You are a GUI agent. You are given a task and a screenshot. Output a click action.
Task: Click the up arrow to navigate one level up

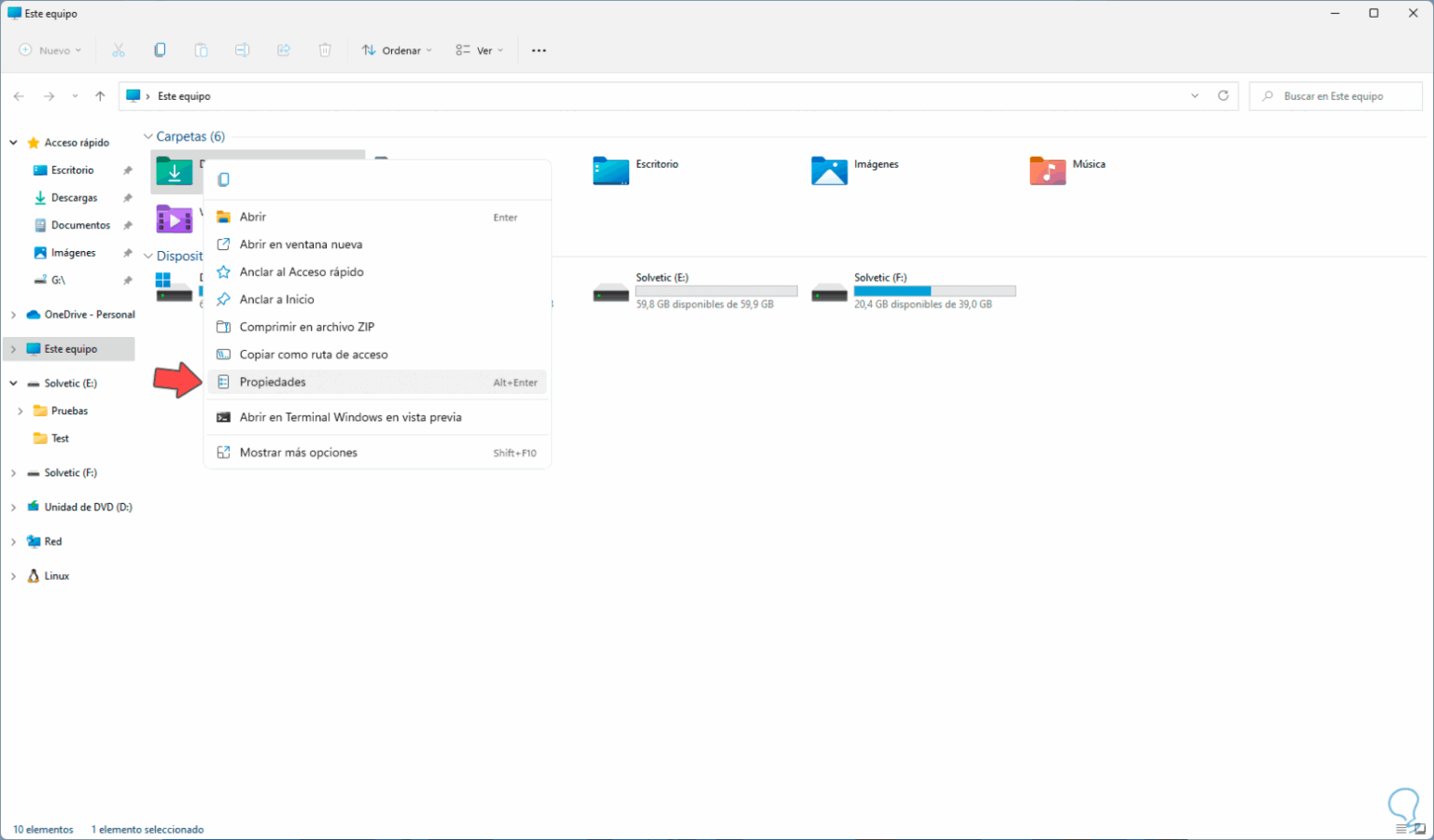click(100, 95)
